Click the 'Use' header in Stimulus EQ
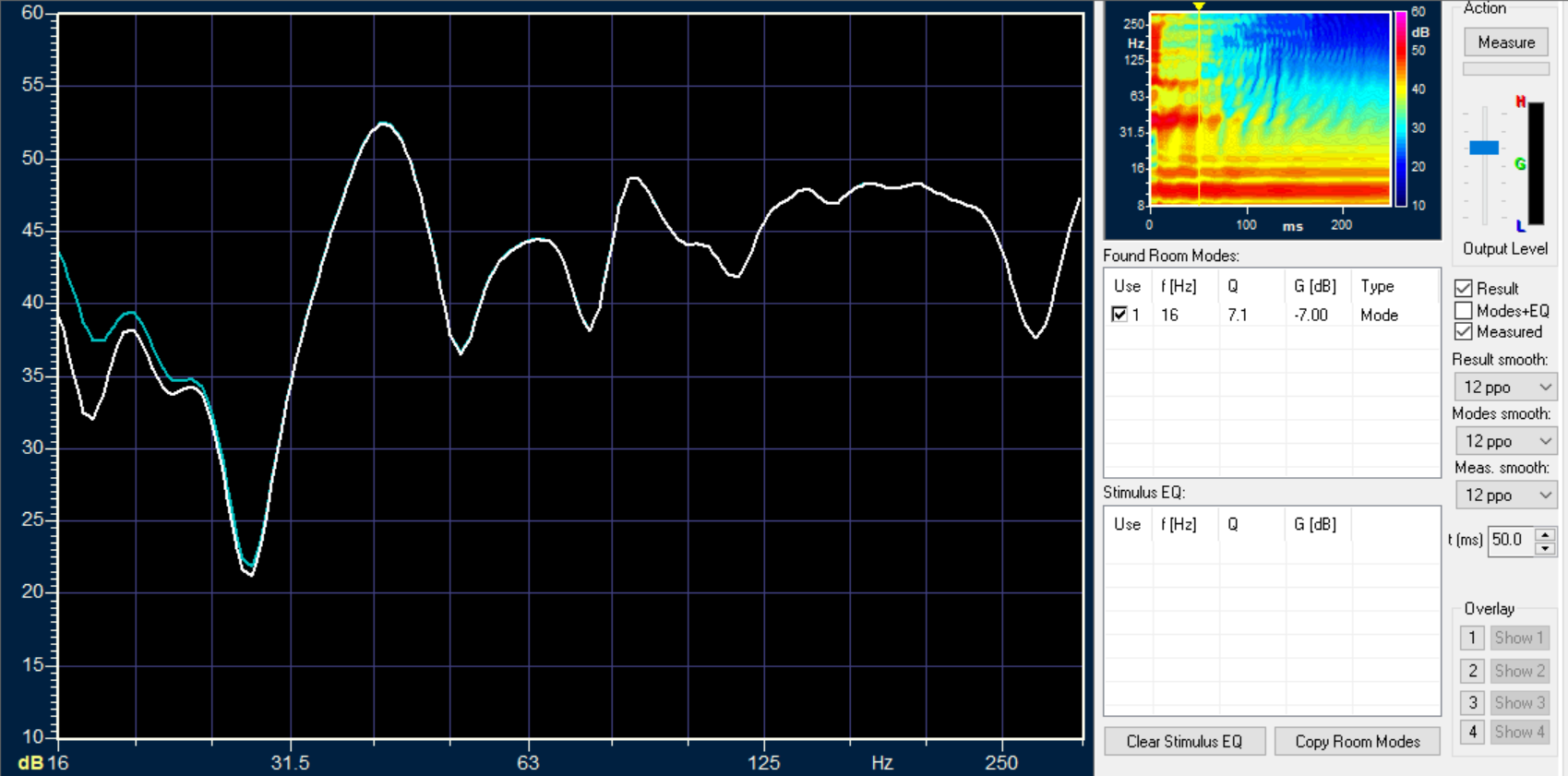The width and height of the screenshot is (1568, 776). click(1127, 524)
